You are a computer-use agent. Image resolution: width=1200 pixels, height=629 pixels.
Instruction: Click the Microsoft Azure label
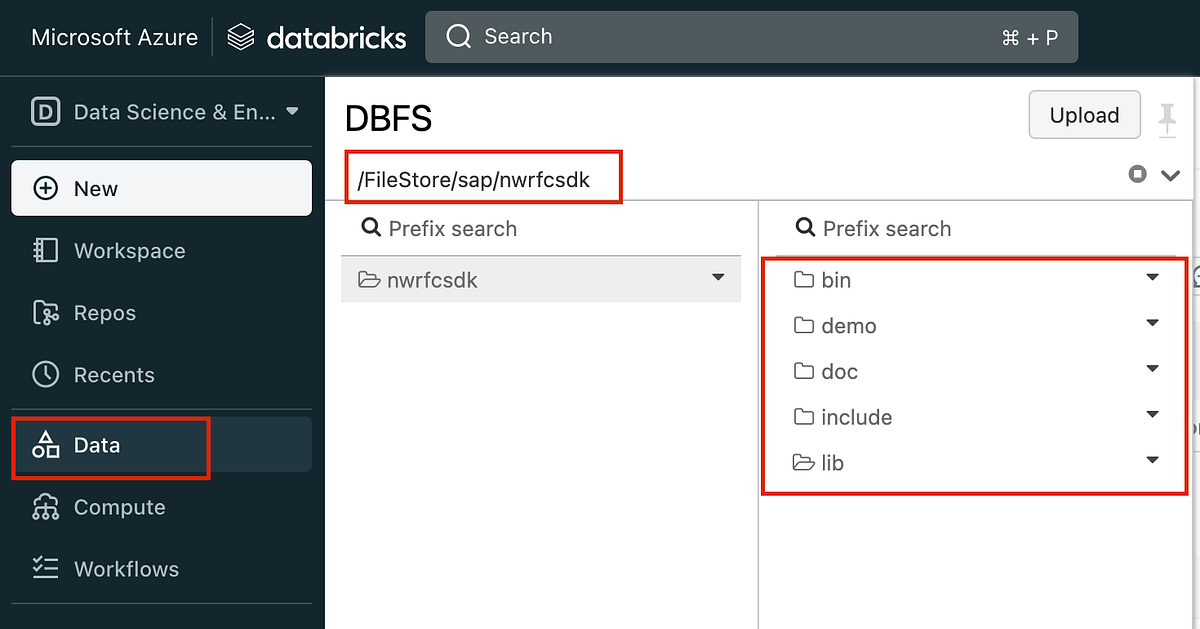[114, 36]
